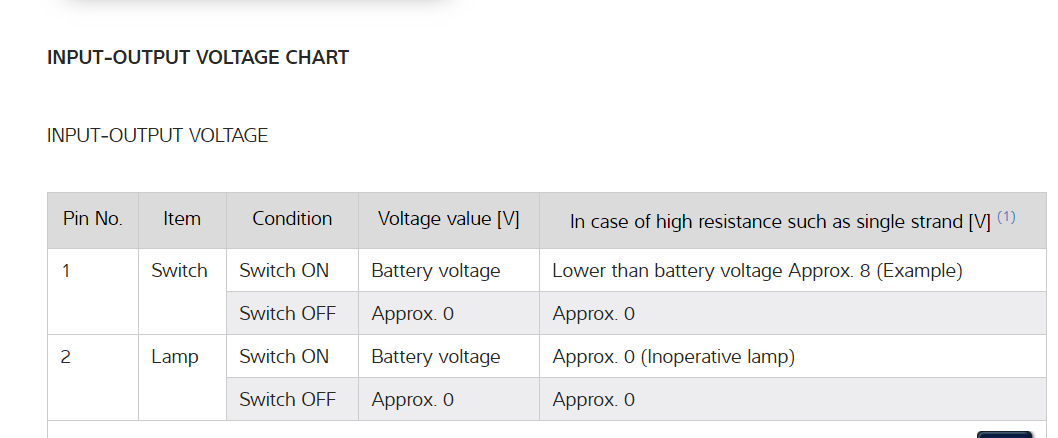Click 'Switch OFF' condition in the Switch row
Viewport: 1058px width, 438px height.
[x=287, y=314]
